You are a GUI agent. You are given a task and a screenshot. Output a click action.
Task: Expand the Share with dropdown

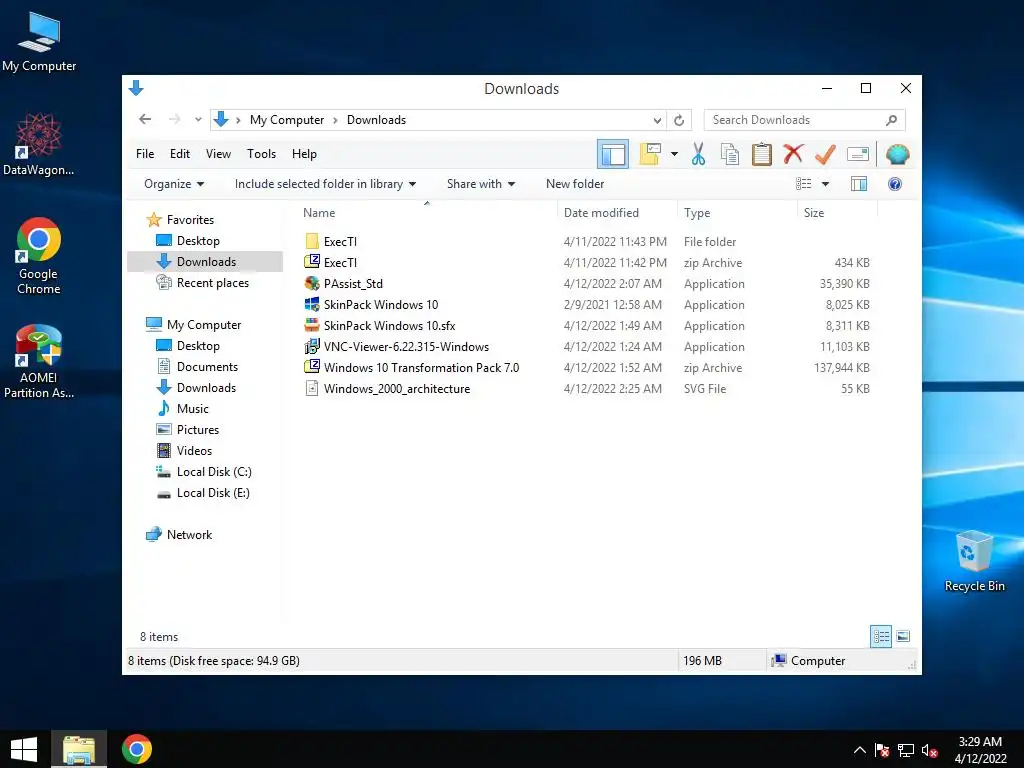481,184
